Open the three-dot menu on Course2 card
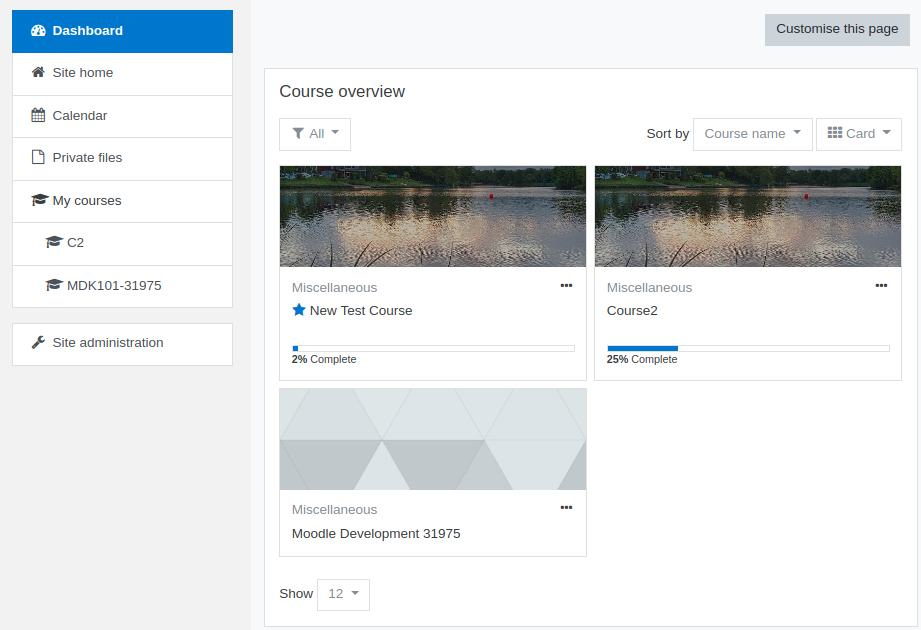This screenshot has height=630, width=921. click(881, 285)
